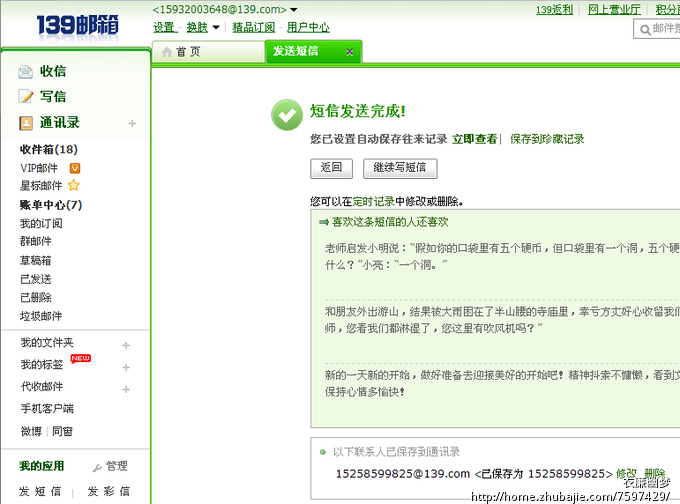Click 删除 for saved contact 15258599825
Viewport: 680px width, 504px height.
(x=655, y=474)
